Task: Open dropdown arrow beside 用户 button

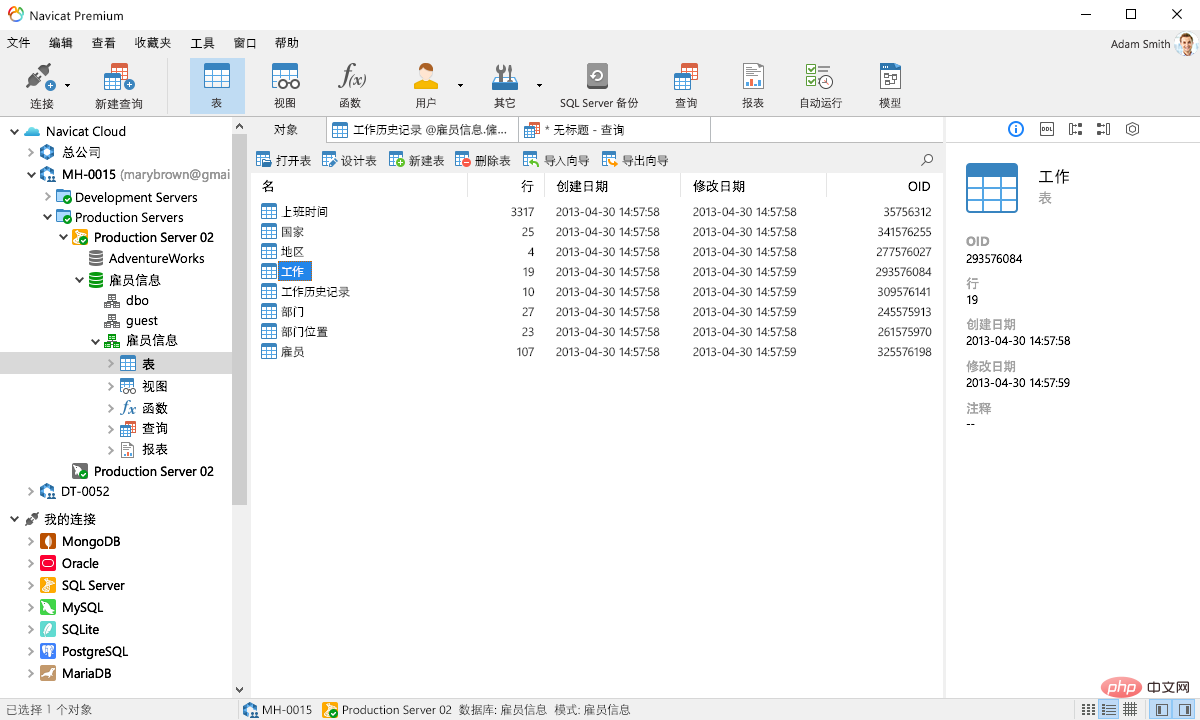Action: click(460, 86)
